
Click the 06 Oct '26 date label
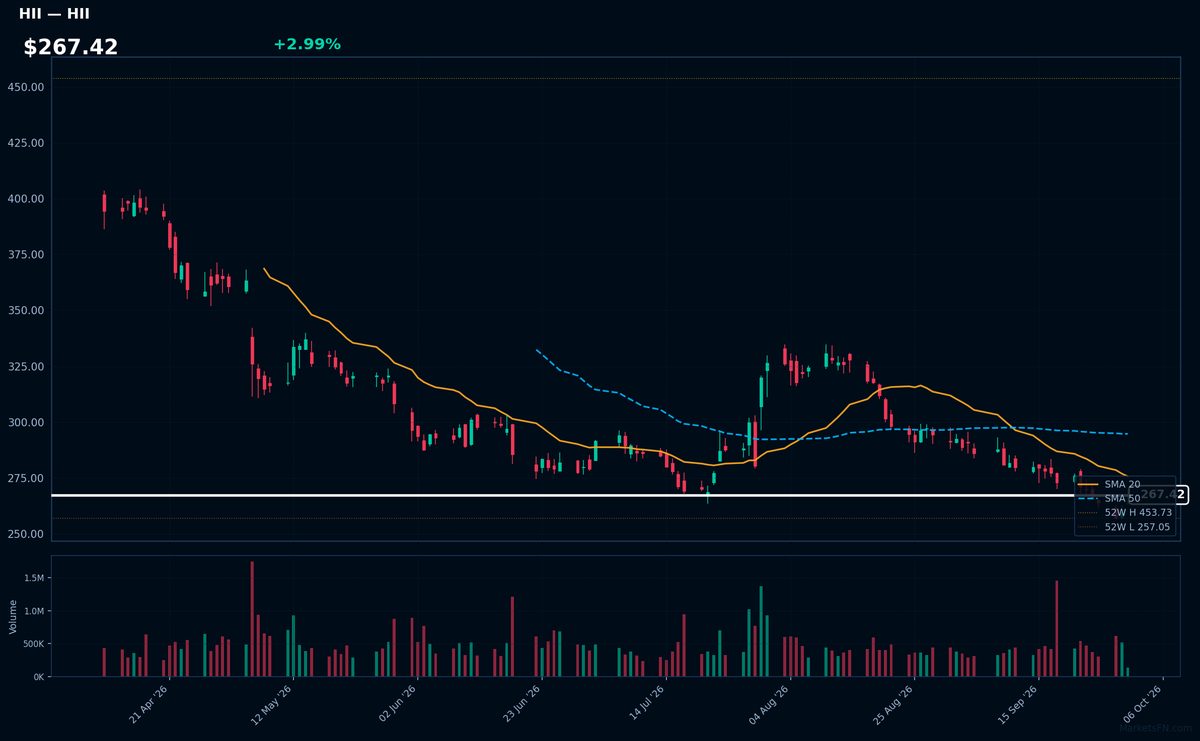pos(1142,703)
